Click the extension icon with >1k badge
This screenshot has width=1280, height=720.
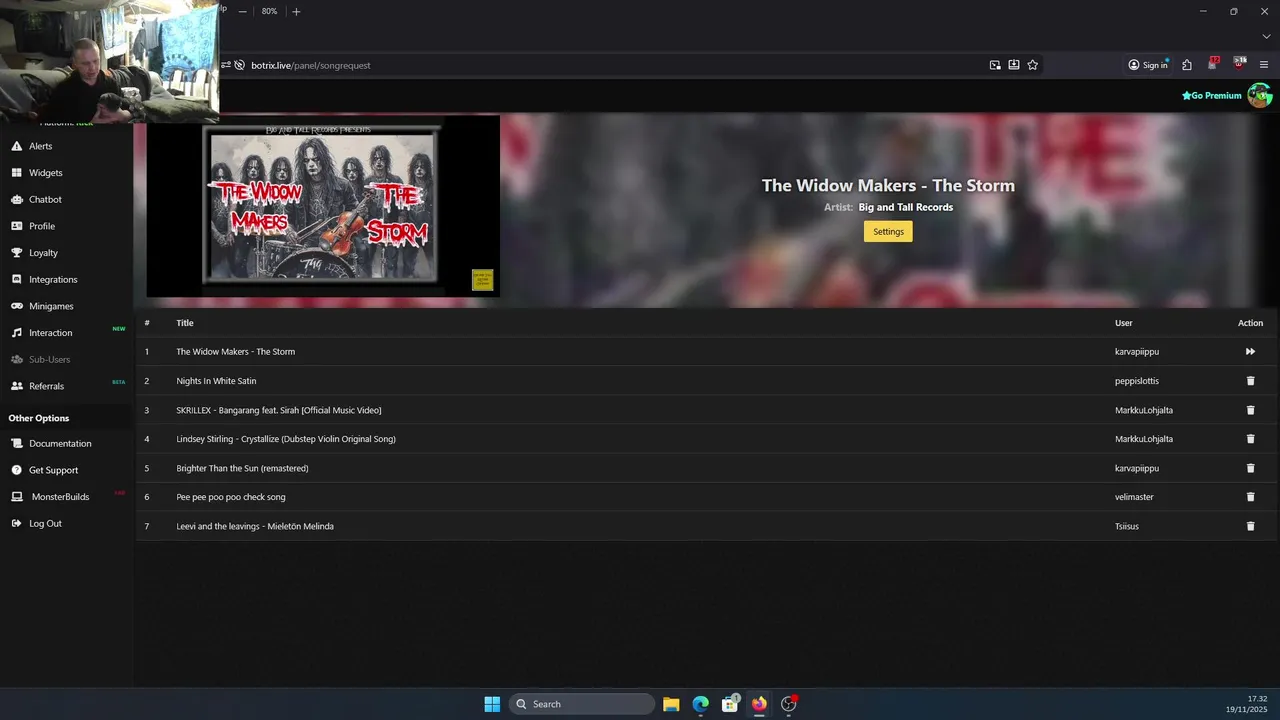(1239, 64)
